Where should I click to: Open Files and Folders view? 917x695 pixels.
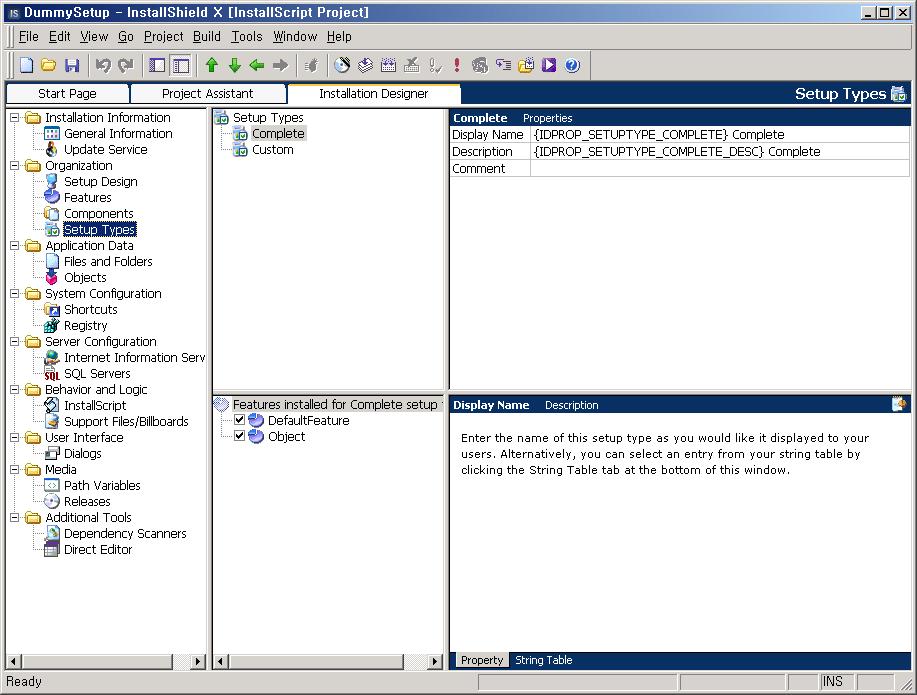[108, 262]
